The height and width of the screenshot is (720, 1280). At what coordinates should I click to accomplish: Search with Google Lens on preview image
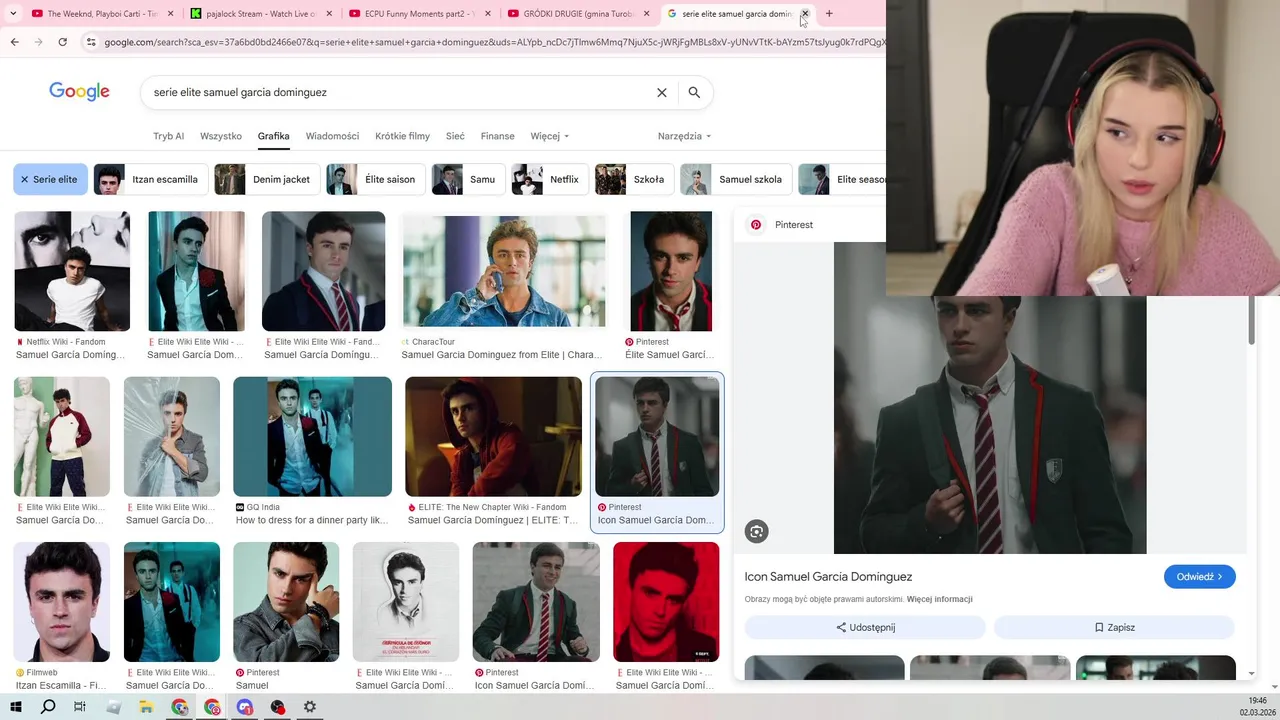(757, 532)
